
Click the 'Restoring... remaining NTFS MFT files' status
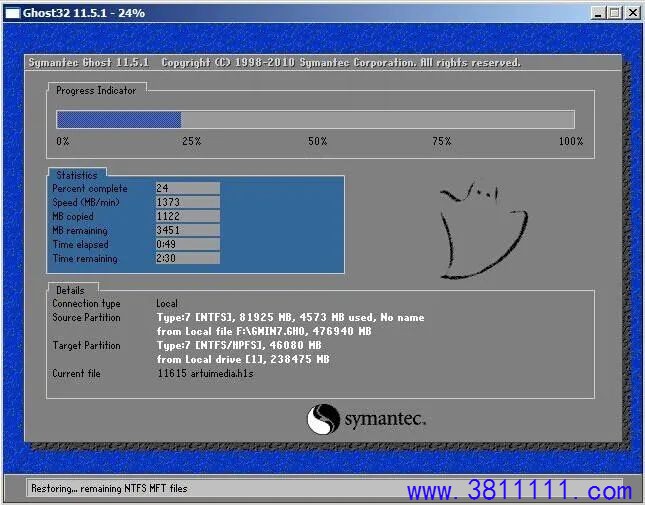[x=109, y=489]
